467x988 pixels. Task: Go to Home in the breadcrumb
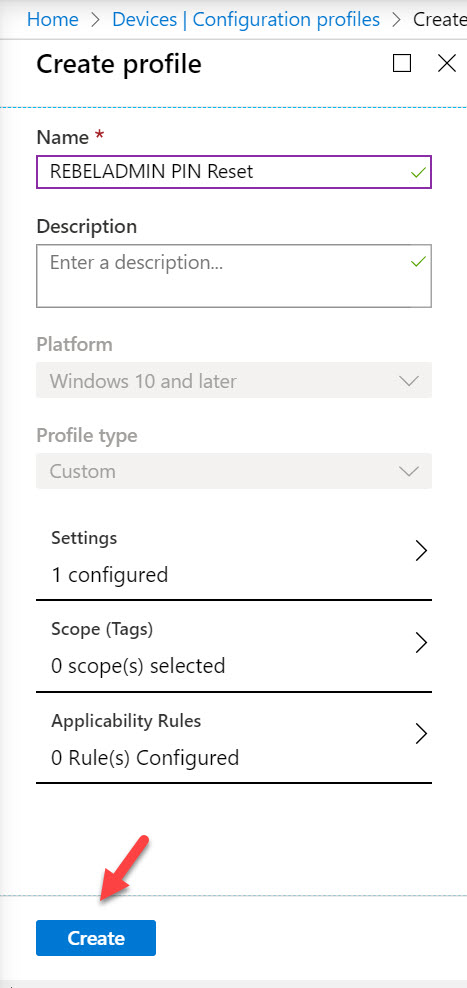point(53,19)
